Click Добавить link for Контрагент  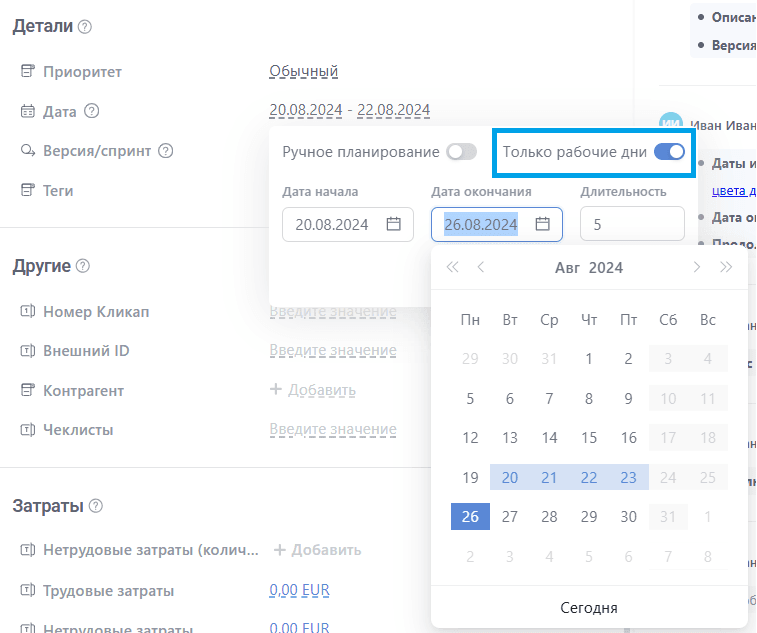click(x=313, y=390)
